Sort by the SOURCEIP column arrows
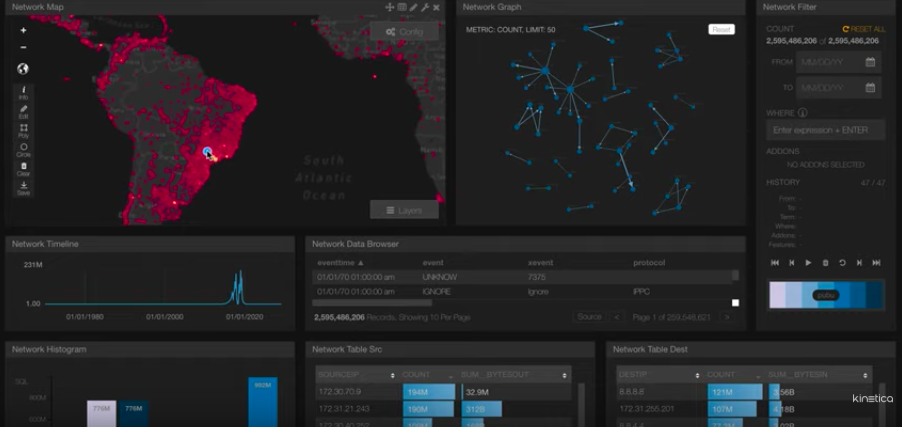Viewport: 902px width, 427px height. (x=392, y=375)
